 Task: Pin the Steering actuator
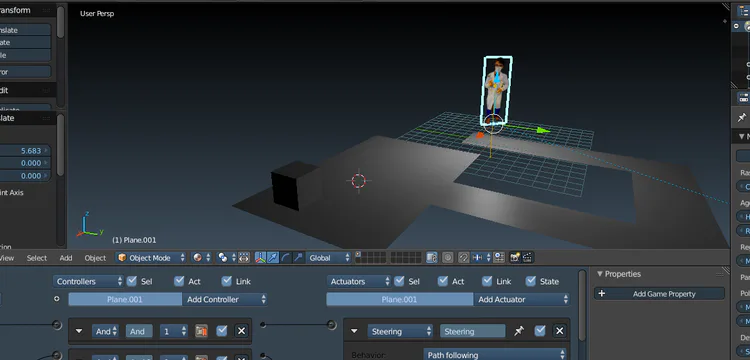tap(519, 331)
